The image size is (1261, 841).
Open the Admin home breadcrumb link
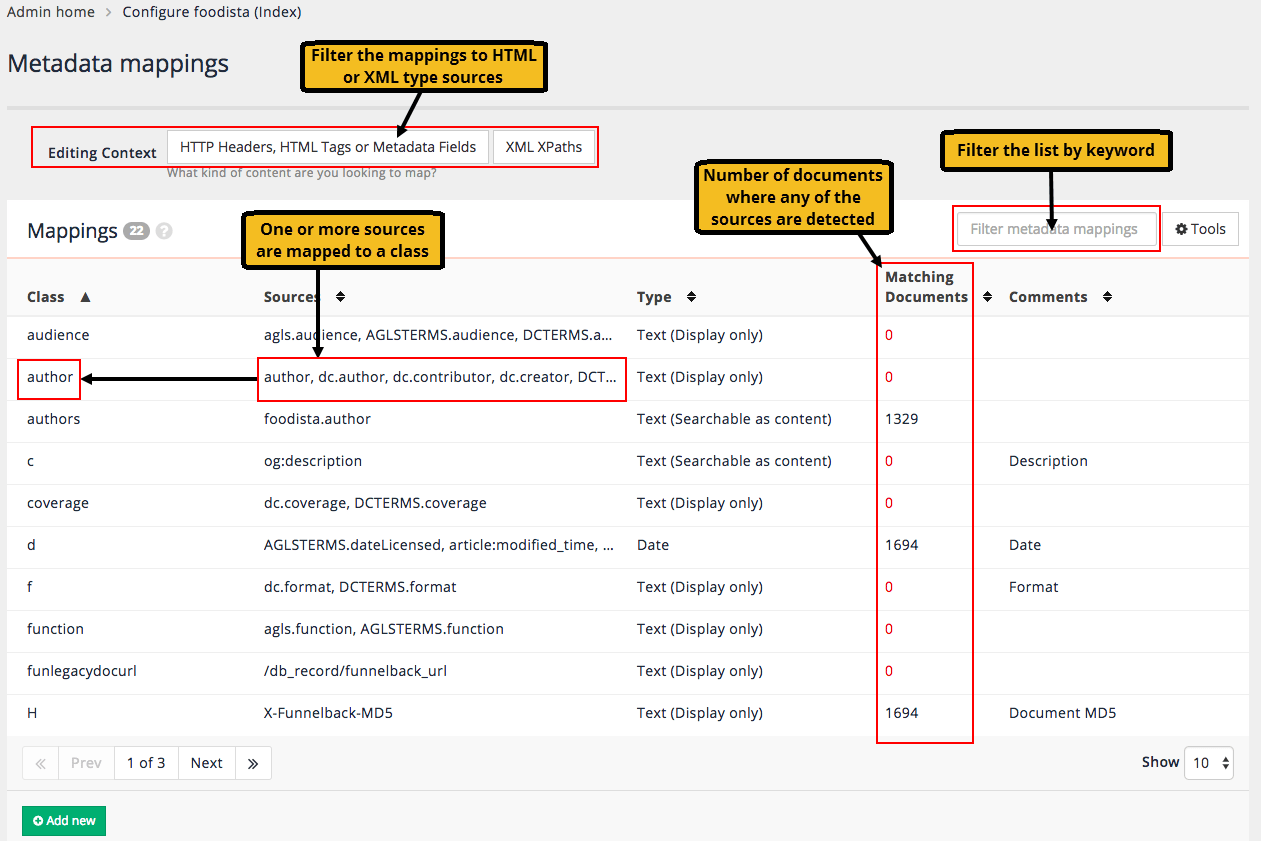[x=51, y=12]
